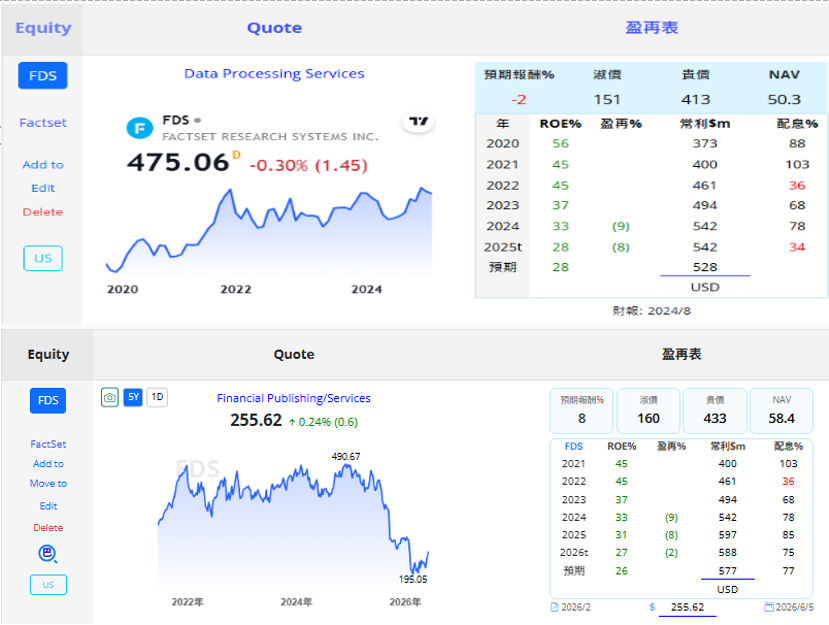Select the top 盈再表 header tab

click(x=651, y=27)
